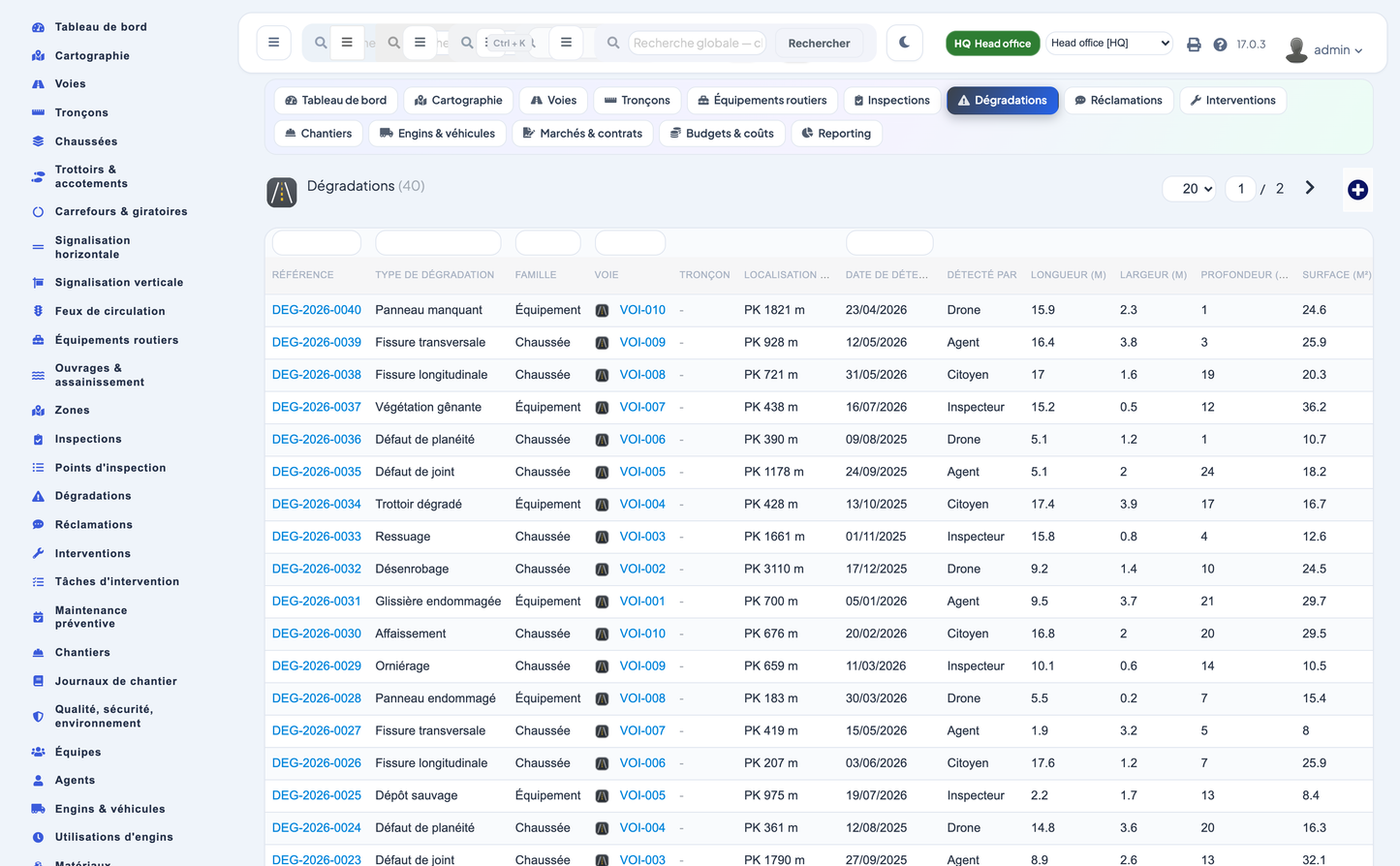Click the road icon in row DEG-2026-0035

coord(602,473)
